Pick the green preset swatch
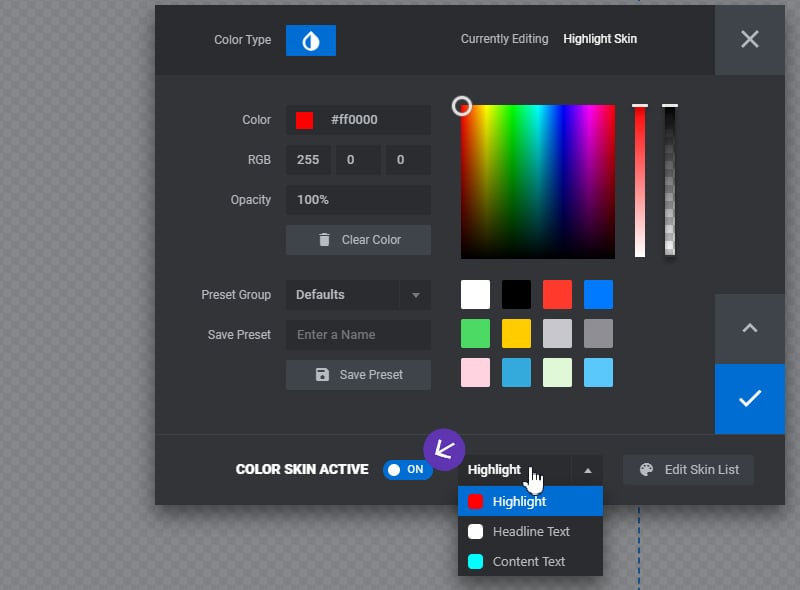The image size is (800, 590). point(475,333)
